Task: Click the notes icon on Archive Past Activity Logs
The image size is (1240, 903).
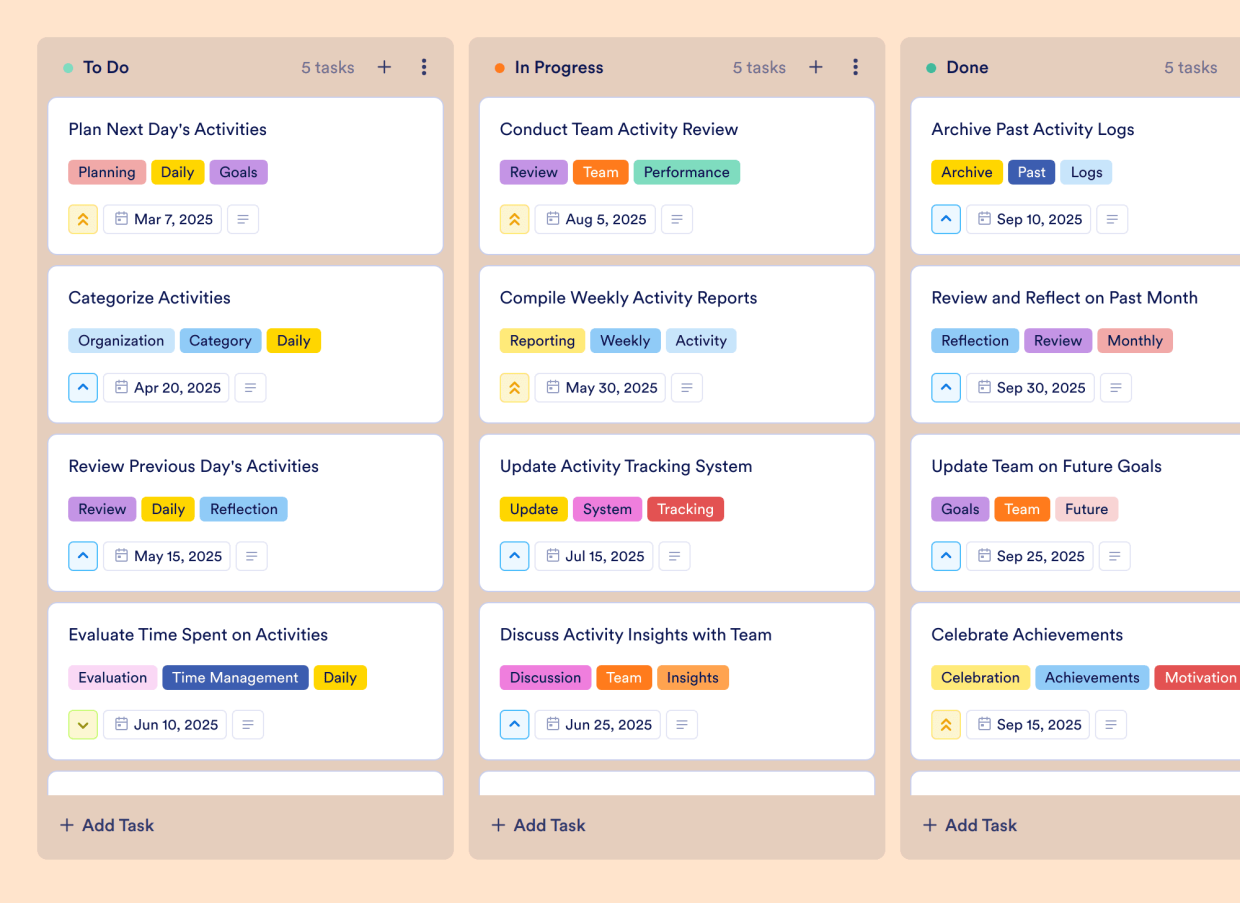Action: pos(1112,219)
